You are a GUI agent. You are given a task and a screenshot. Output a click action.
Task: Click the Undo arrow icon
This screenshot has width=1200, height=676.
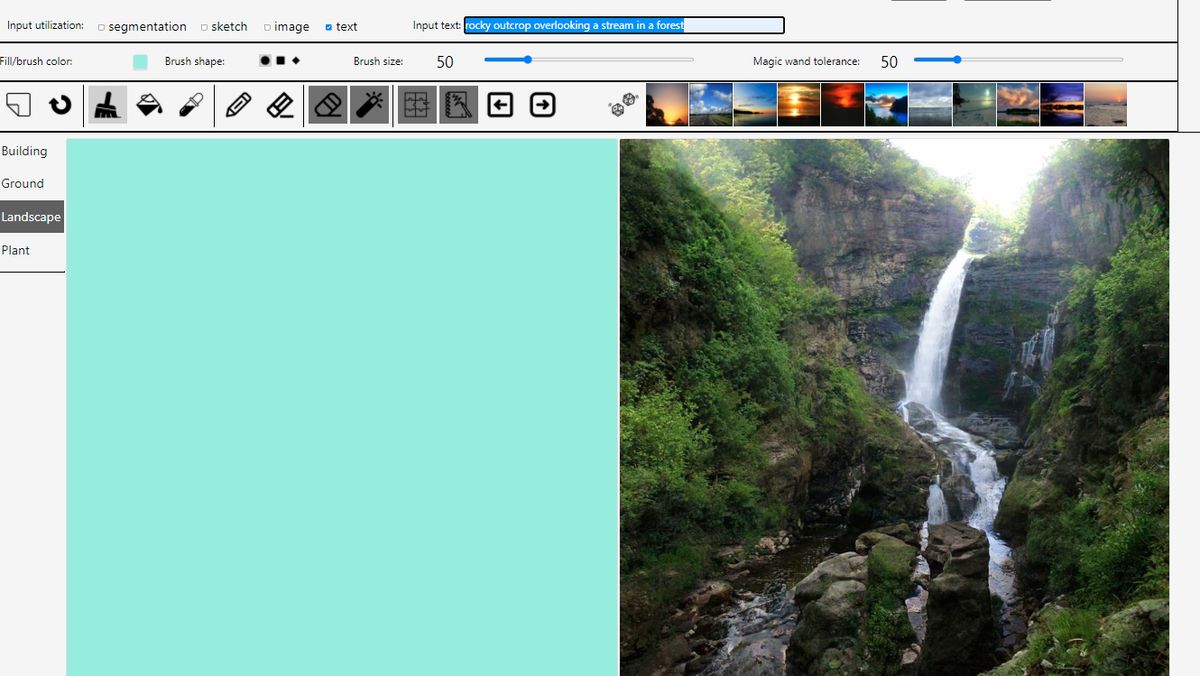(59, 104)
